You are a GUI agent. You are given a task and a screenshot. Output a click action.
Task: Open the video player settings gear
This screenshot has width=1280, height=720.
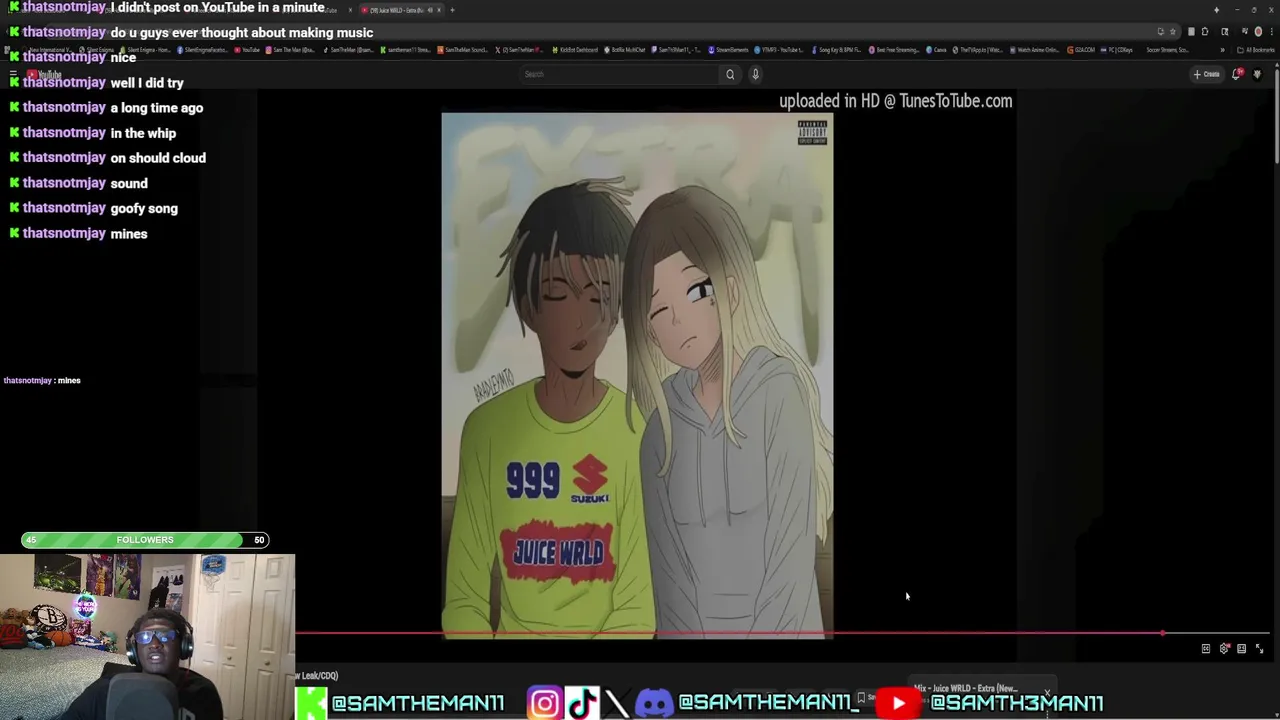tap(1224, 649)
